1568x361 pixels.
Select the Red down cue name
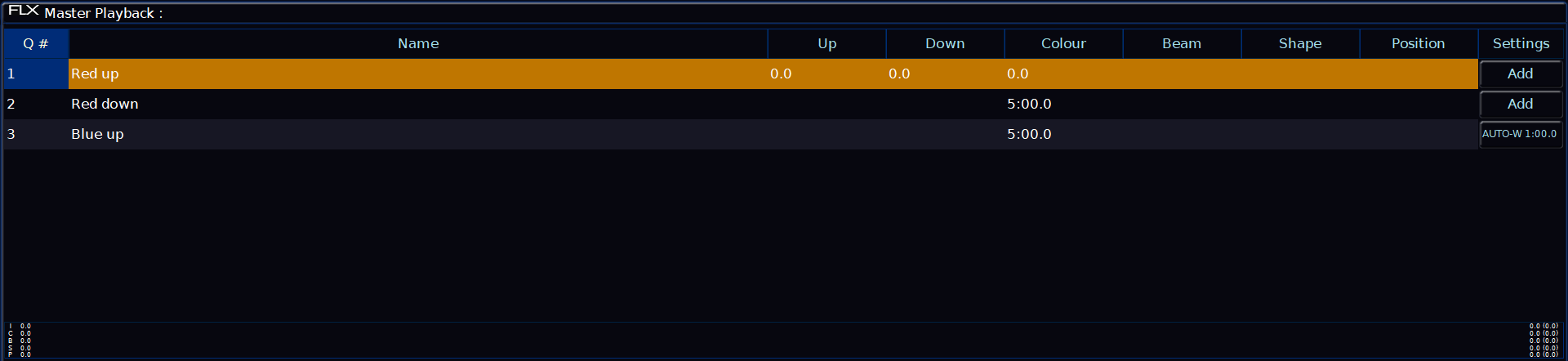coord(418,104)
